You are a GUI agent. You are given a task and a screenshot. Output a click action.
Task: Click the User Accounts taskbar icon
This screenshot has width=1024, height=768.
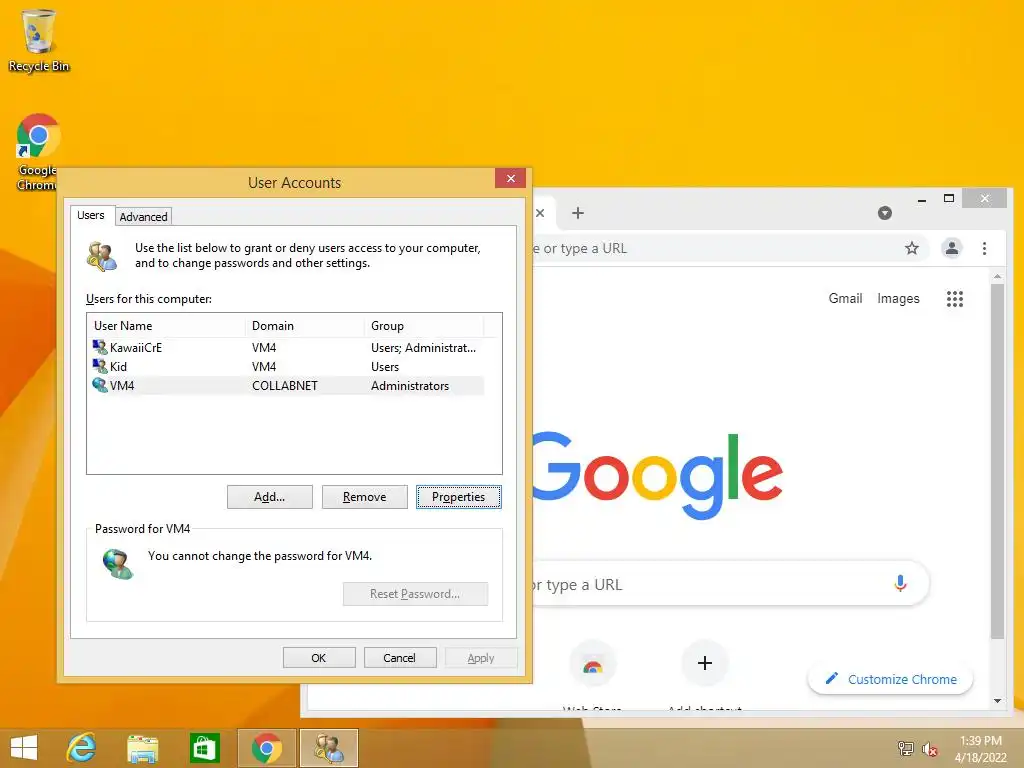(328, 748)
